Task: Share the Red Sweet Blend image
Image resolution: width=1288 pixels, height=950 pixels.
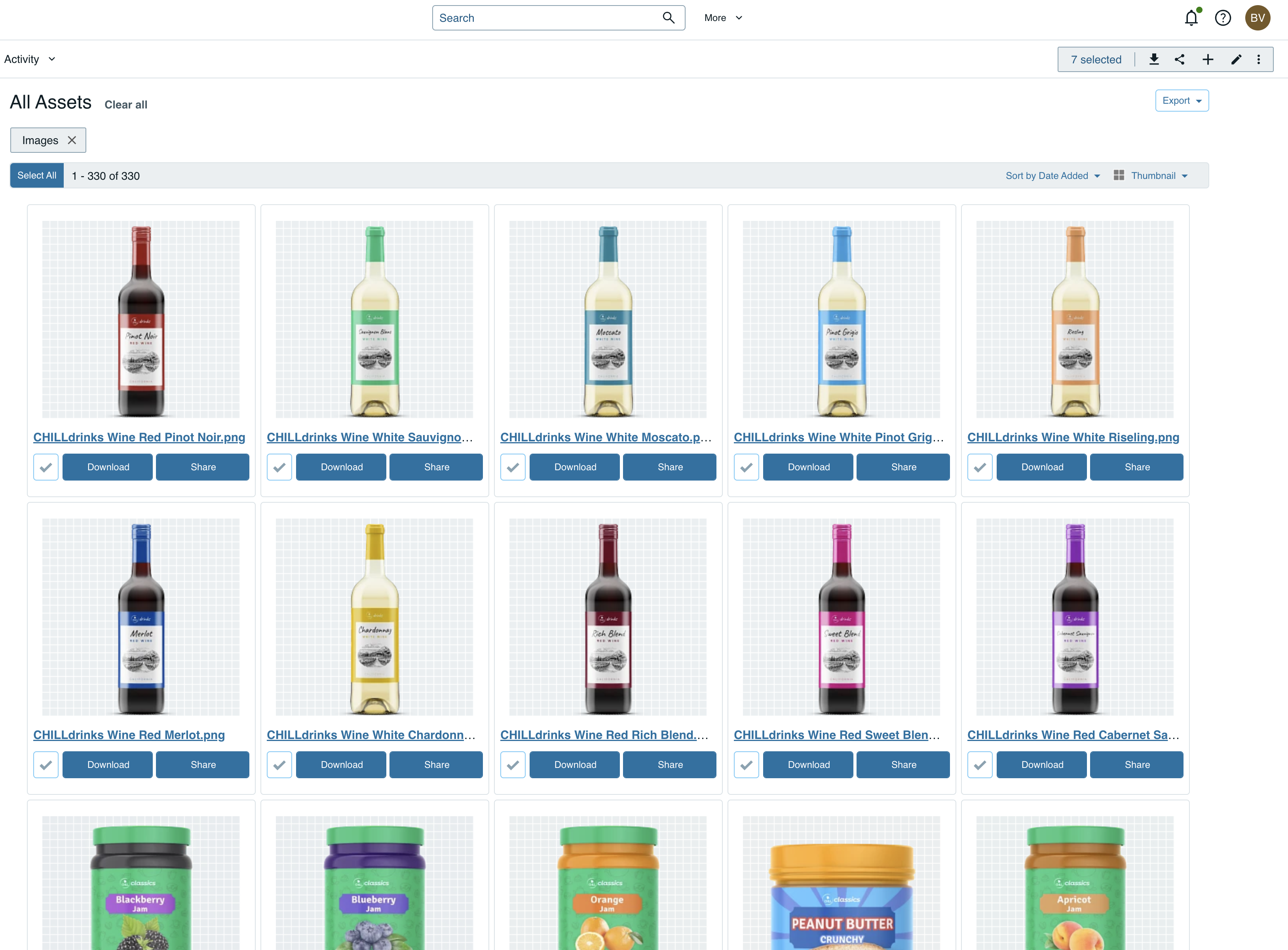Action: click(x=903, y=765)
